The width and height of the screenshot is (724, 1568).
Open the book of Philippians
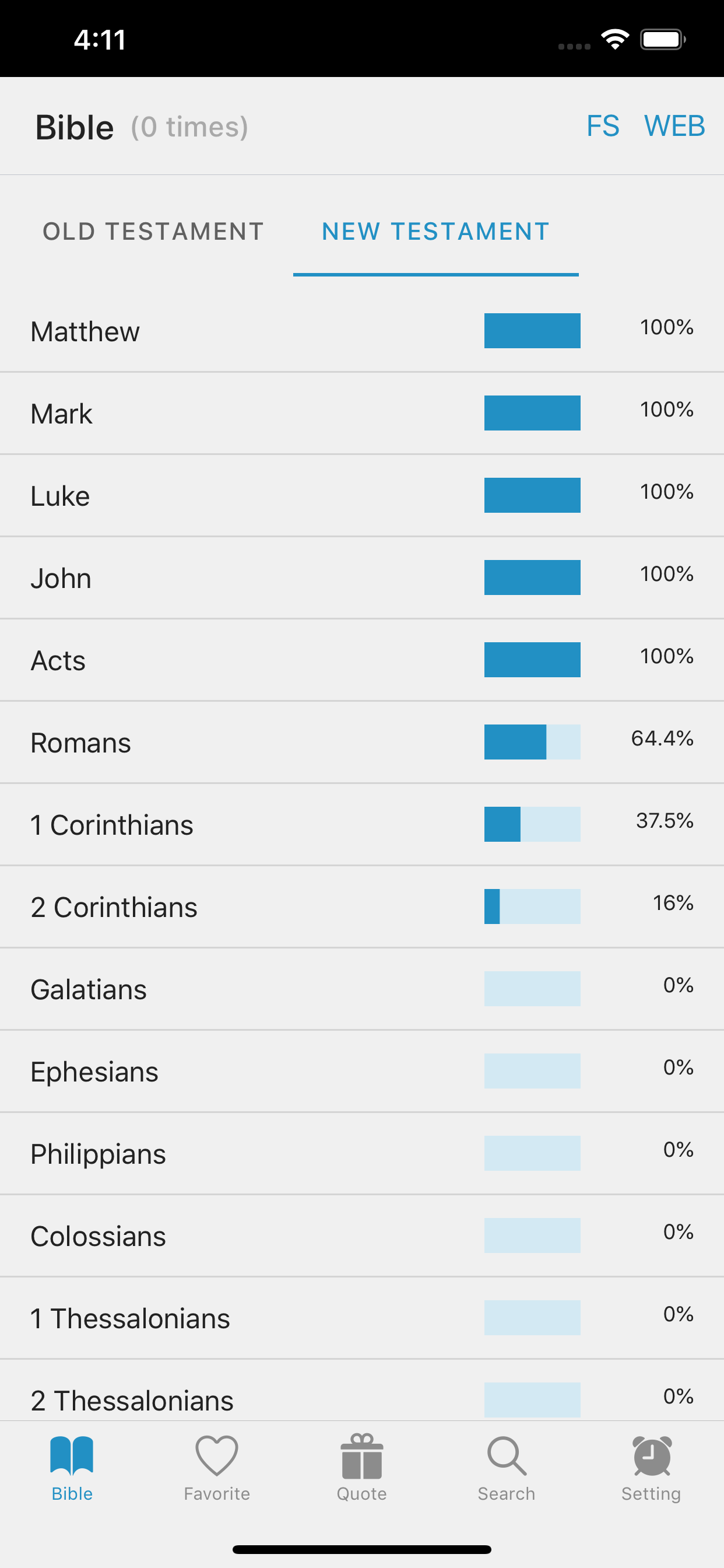[x=362, y=1153]
